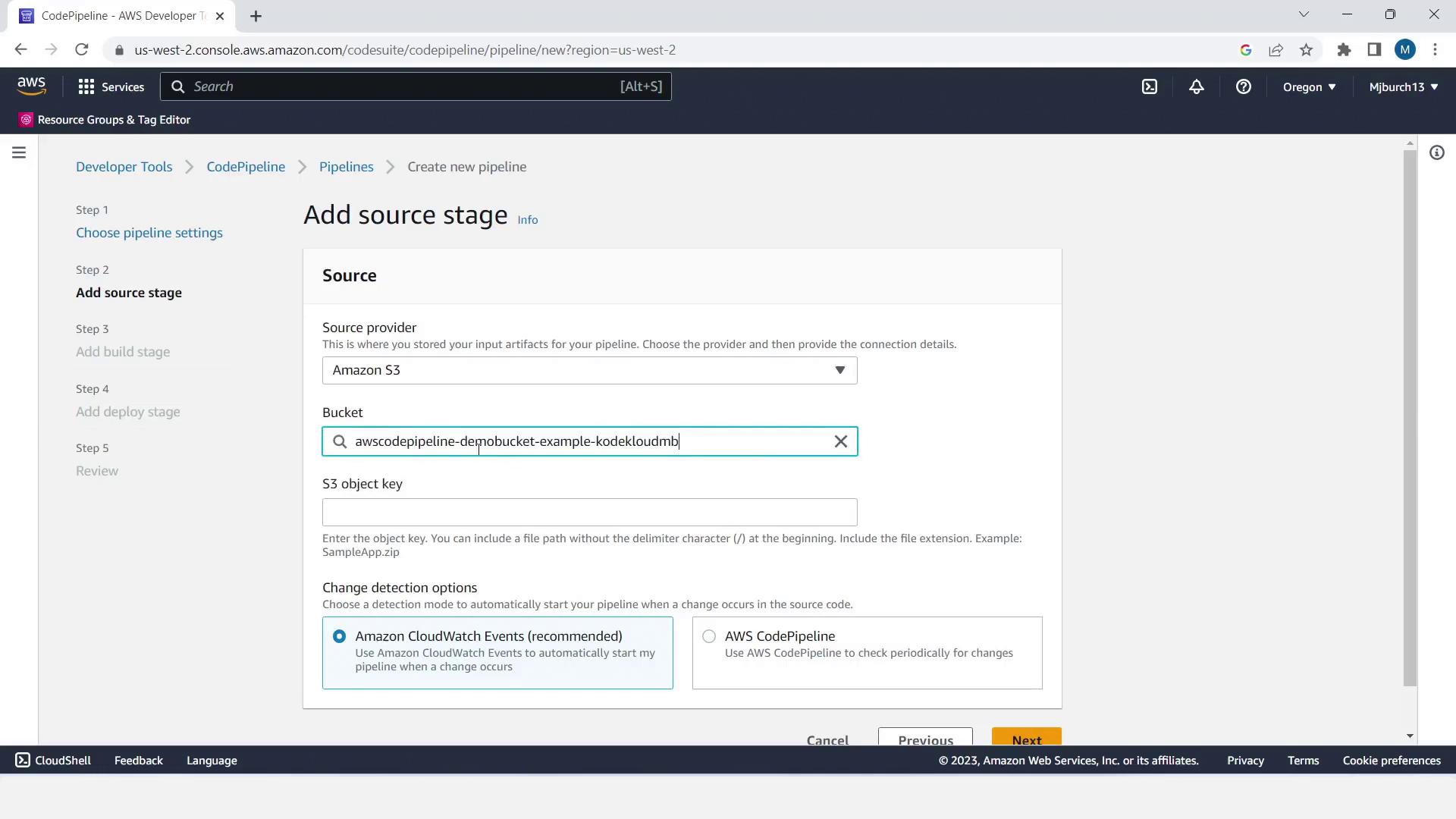Go to Choose pipeline settings step

pos(149,233)
